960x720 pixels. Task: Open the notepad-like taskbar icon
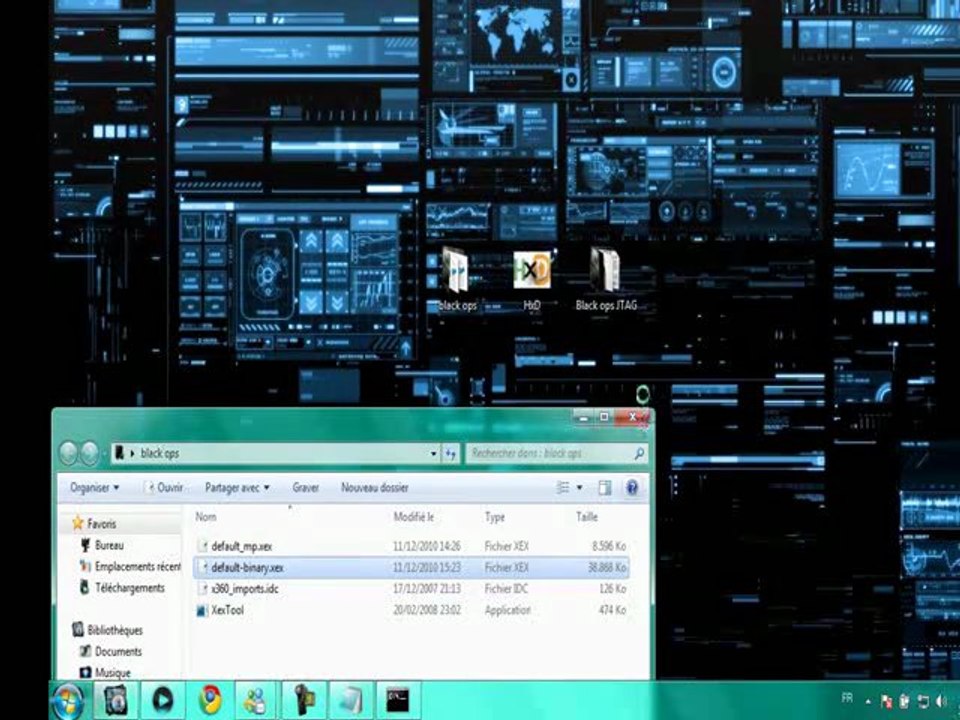(x=350, y=700)
